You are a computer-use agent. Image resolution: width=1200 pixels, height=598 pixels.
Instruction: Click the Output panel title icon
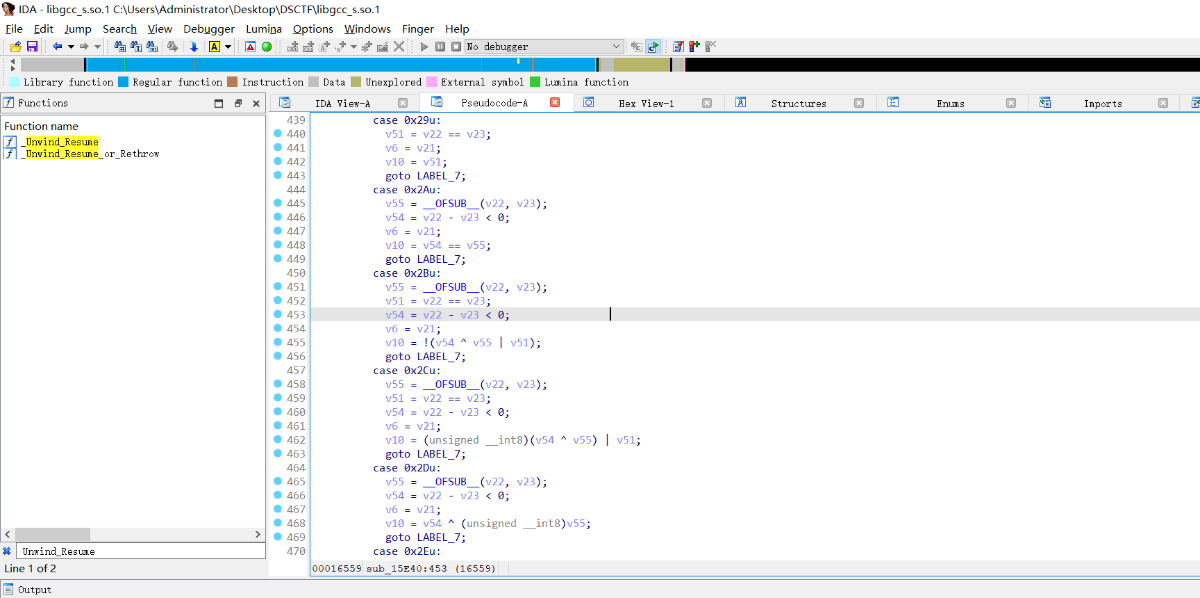[x=8, y=589]
